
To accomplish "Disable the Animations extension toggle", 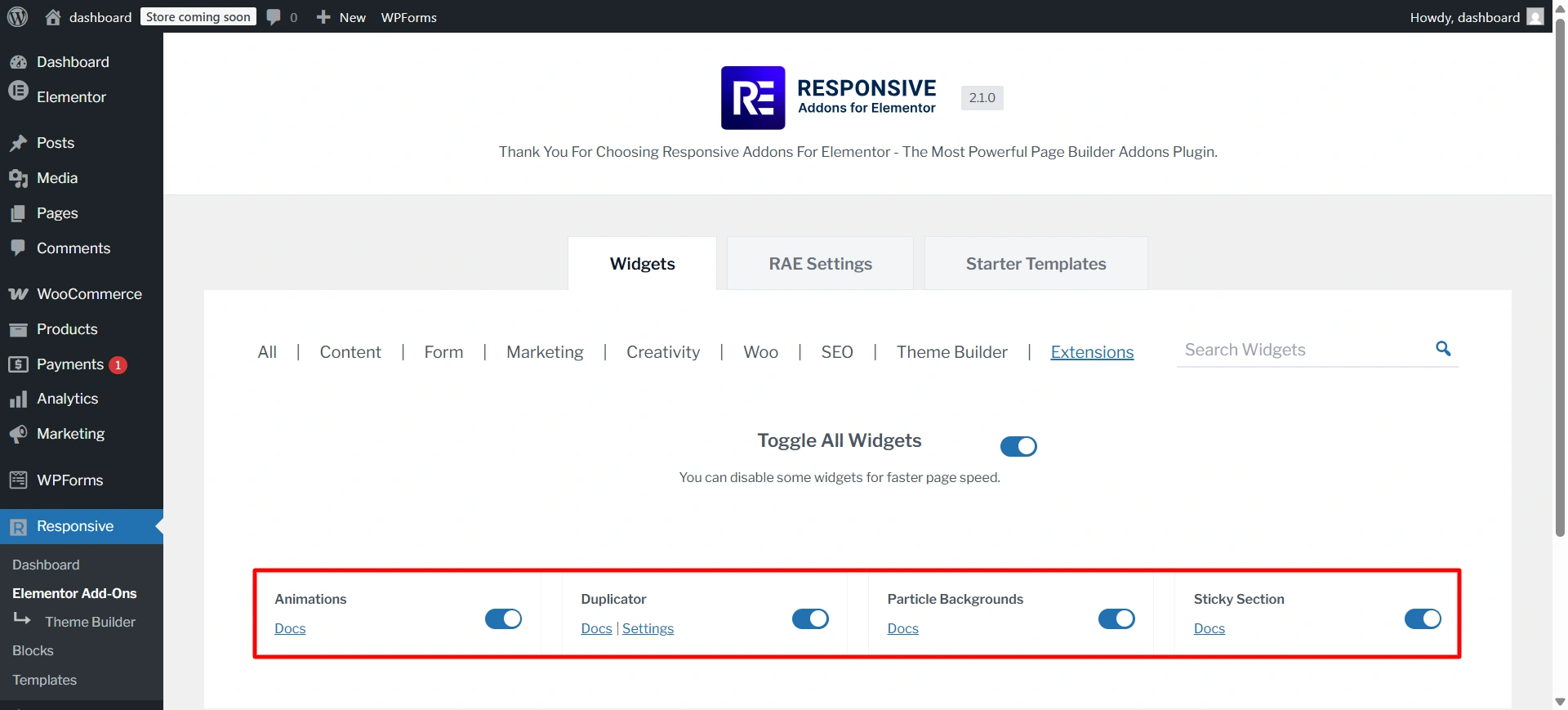I will [x=504, y=618].
